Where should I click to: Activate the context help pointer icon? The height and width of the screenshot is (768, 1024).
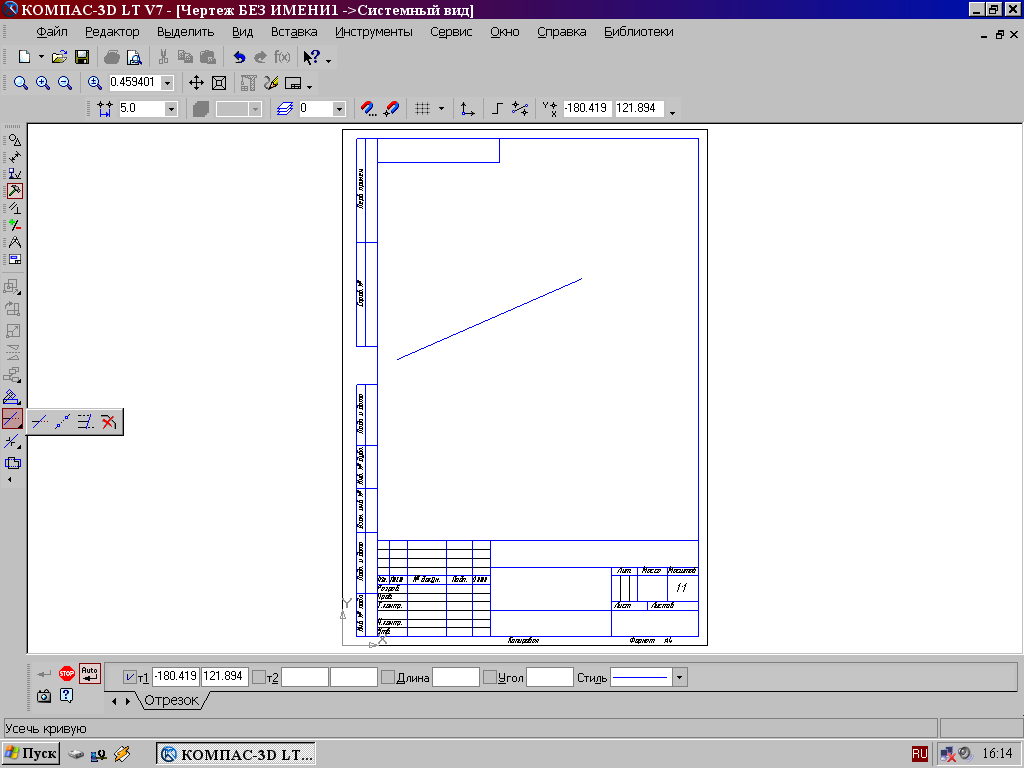[312, 57]
